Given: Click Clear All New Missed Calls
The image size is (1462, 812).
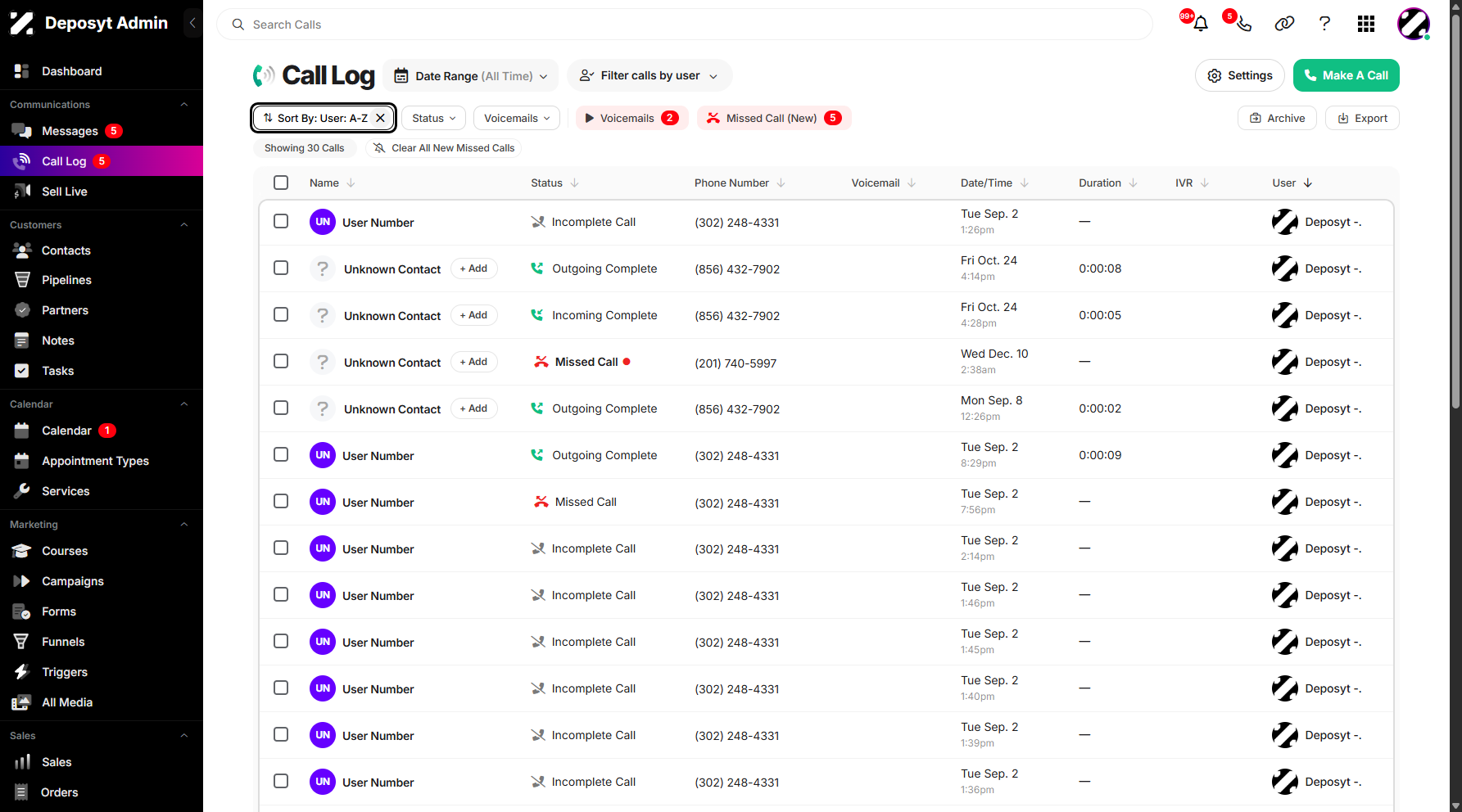Looking at the screenshot, I should point(443,148).
